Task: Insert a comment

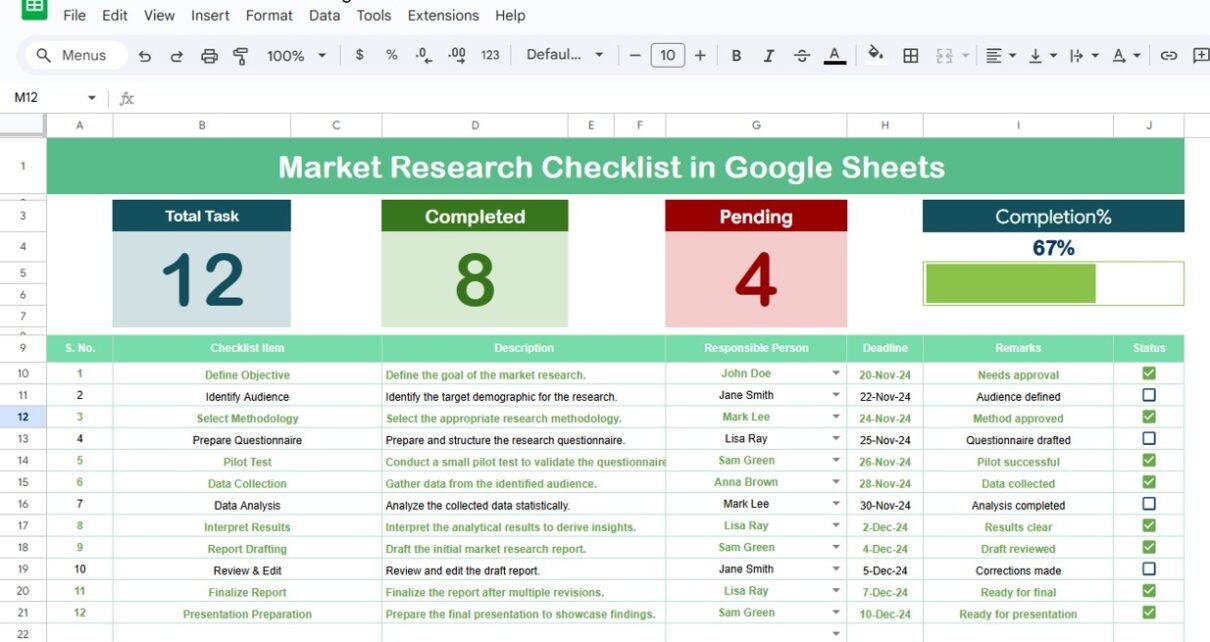Action: [1201, 56]
